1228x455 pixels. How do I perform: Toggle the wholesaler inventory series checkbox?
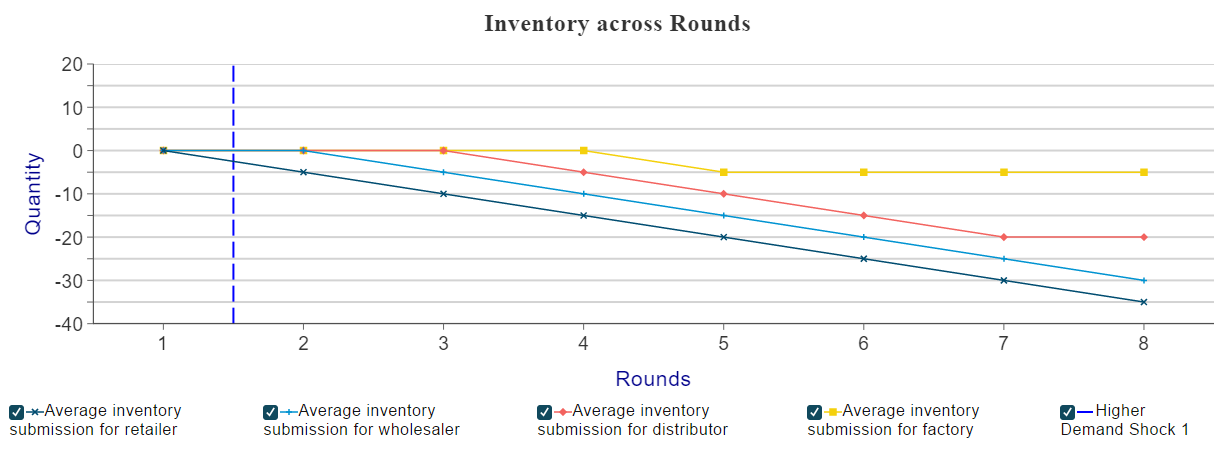point(270,412)
